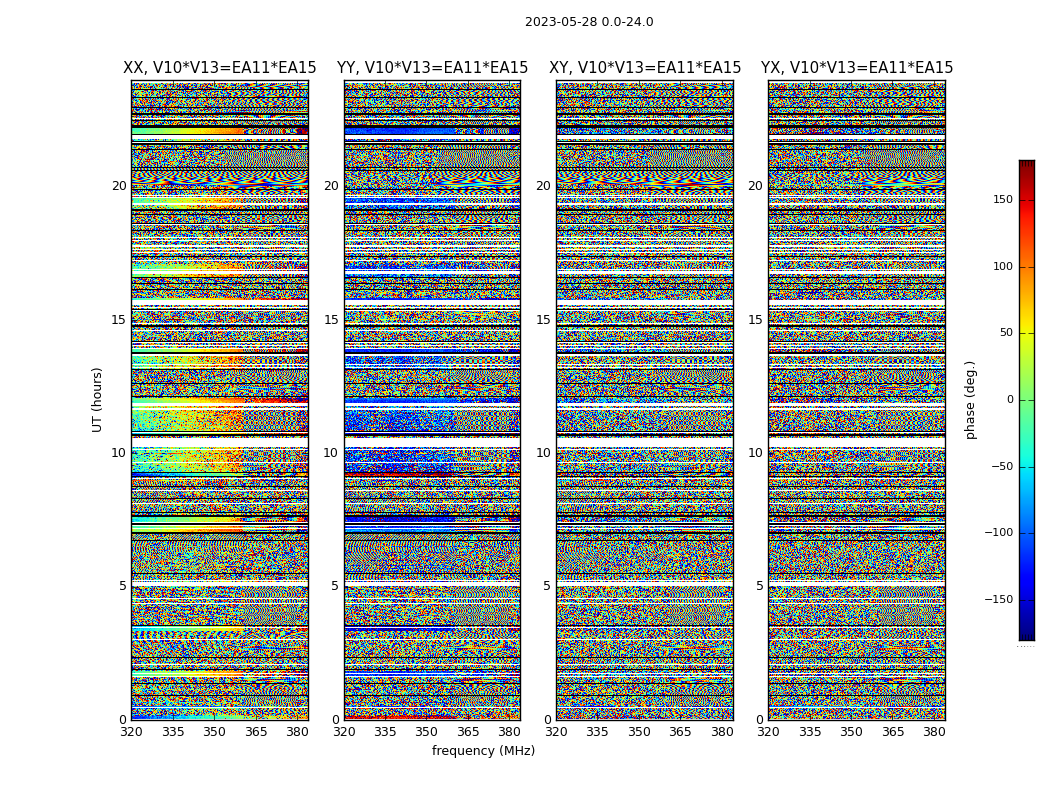This screenshot has width=1050, height=800.
Task: Click the 380 frequency tick under YX panel
Action: click(933, 732)
